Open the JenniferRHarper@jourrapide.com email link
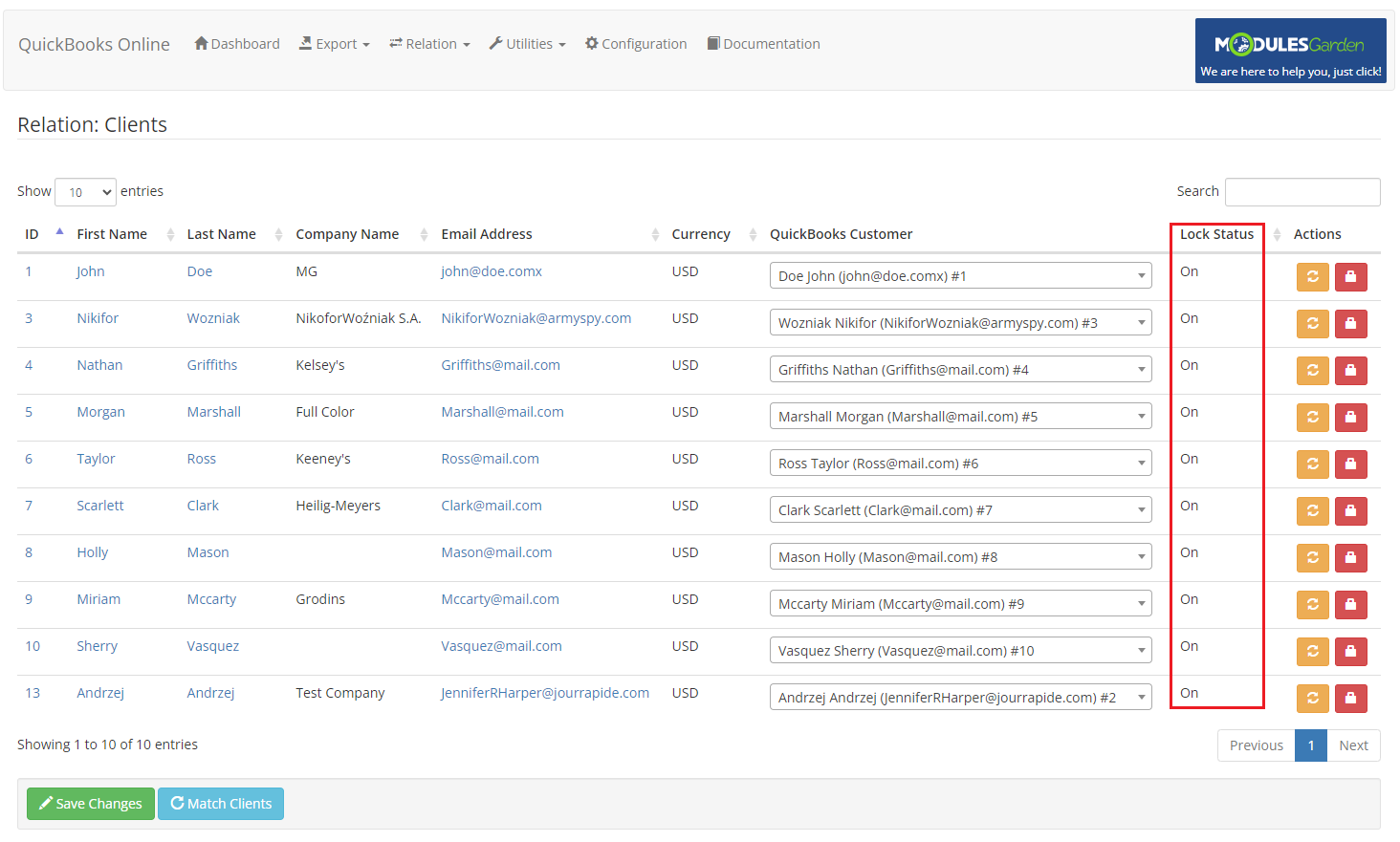1400x842 pixels. point(545,693)
